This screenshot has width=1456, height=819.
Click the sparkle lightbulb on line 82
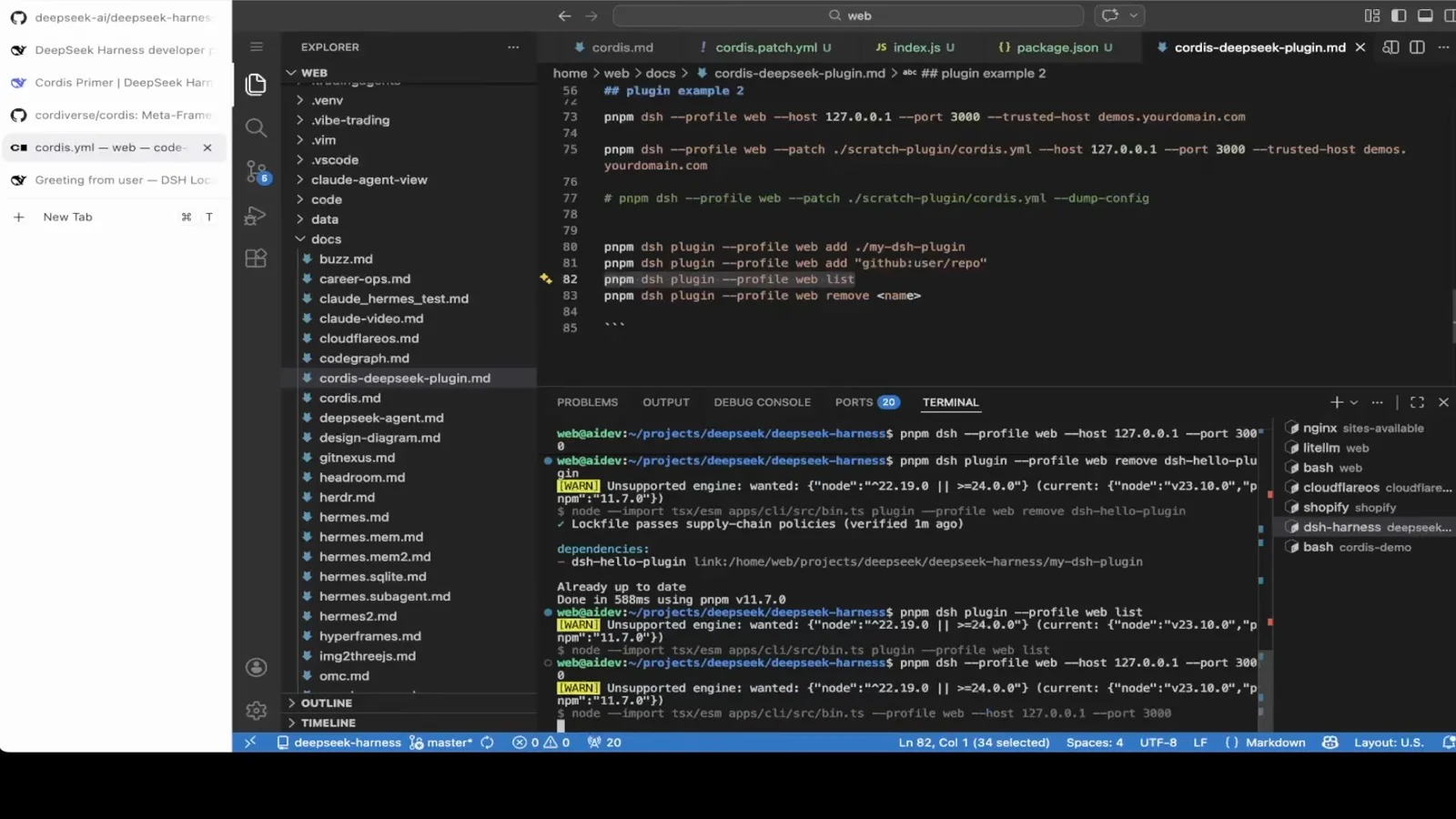(x=546, y=279)
